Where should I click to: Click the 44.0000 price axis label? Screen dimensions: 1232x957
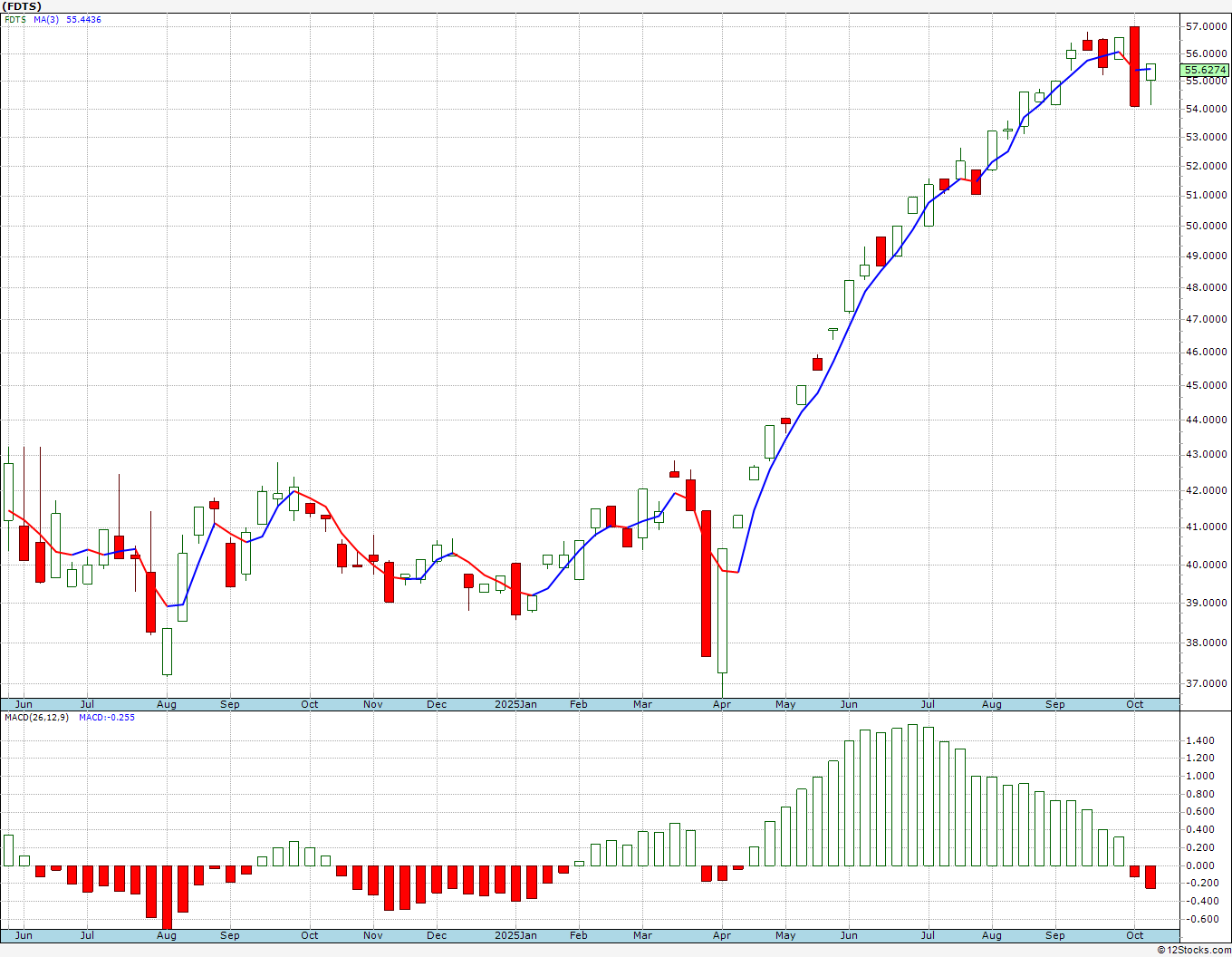(1206, 420)
